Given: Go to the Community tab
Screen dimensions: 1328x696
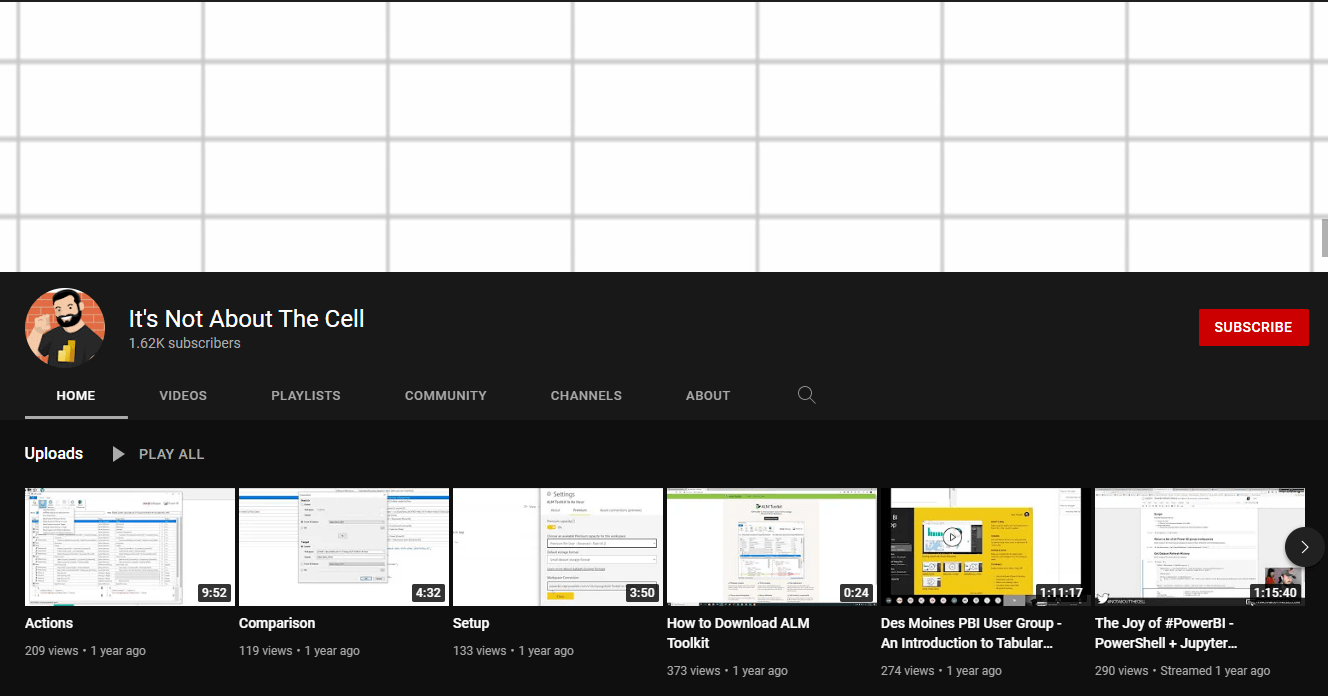Looking at the screenshot, I should coord(446,395).
